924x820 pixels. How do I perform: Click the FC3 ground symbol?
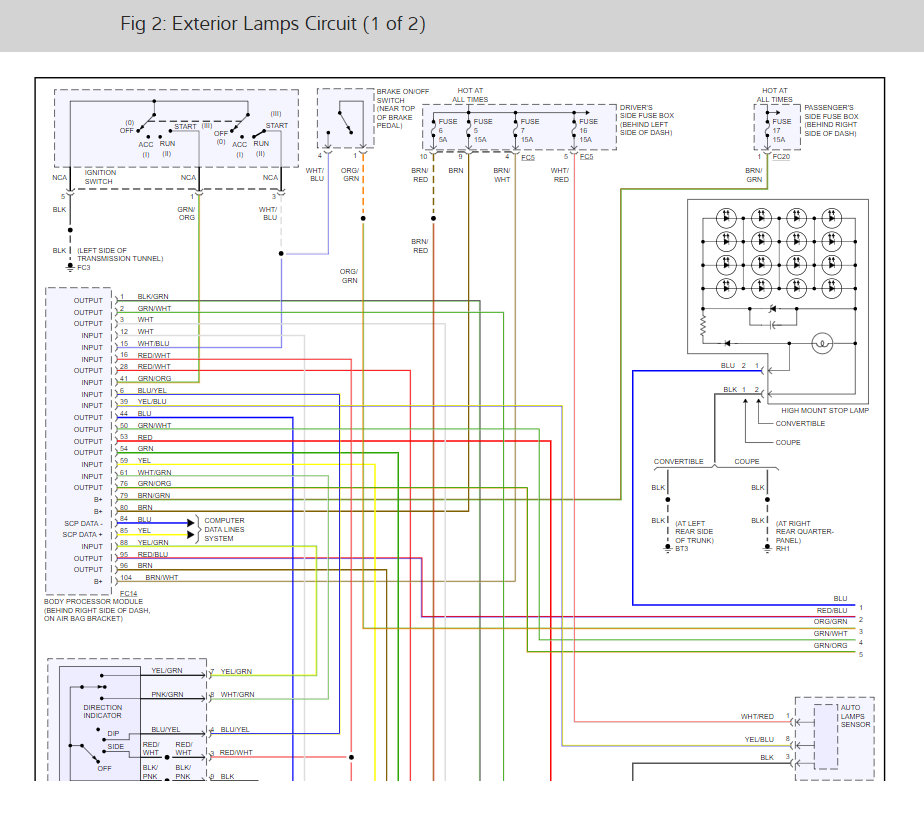pos(70,268)
